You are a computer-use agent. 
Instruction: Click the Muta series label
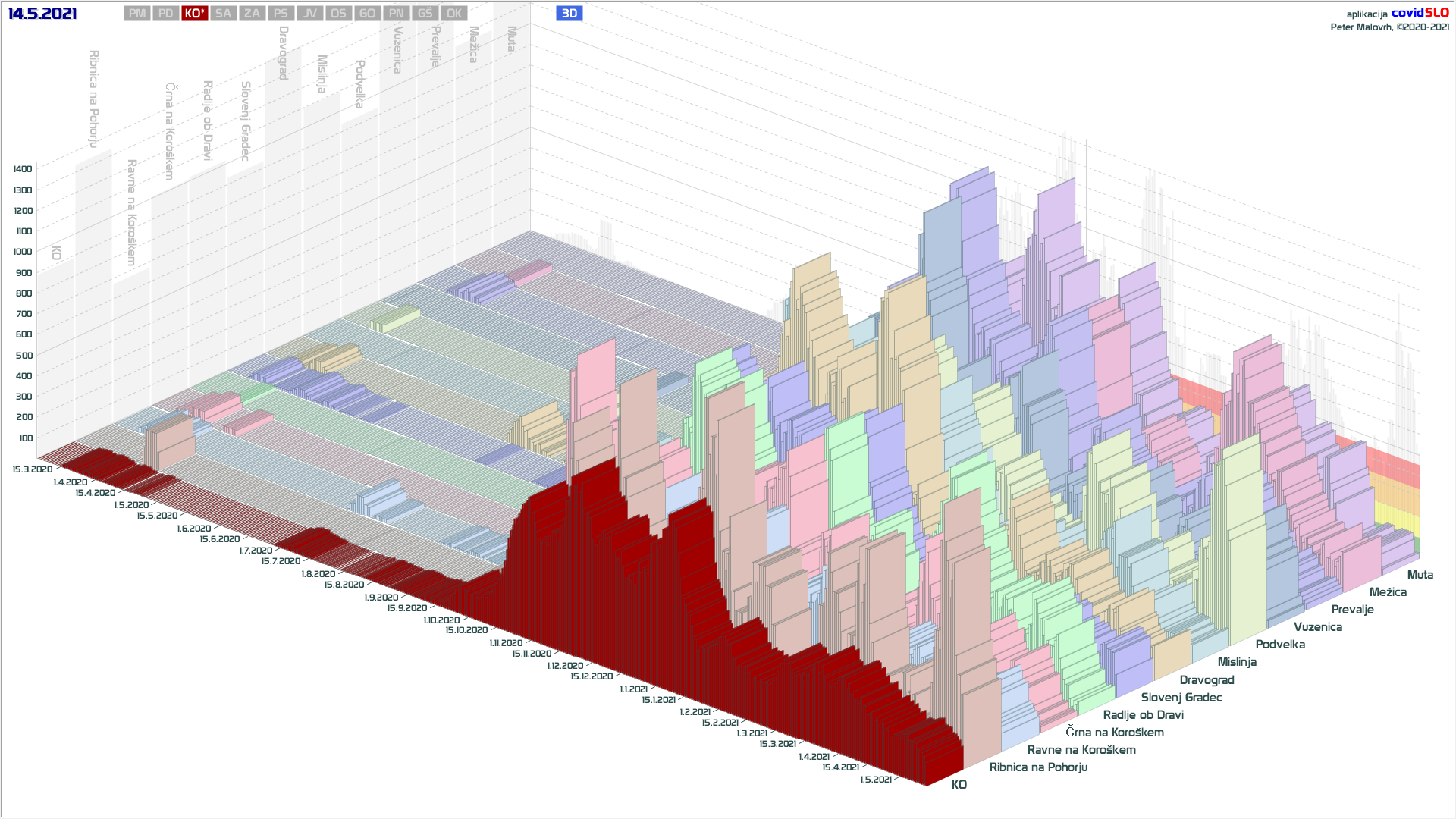[x=1420, y=575]
